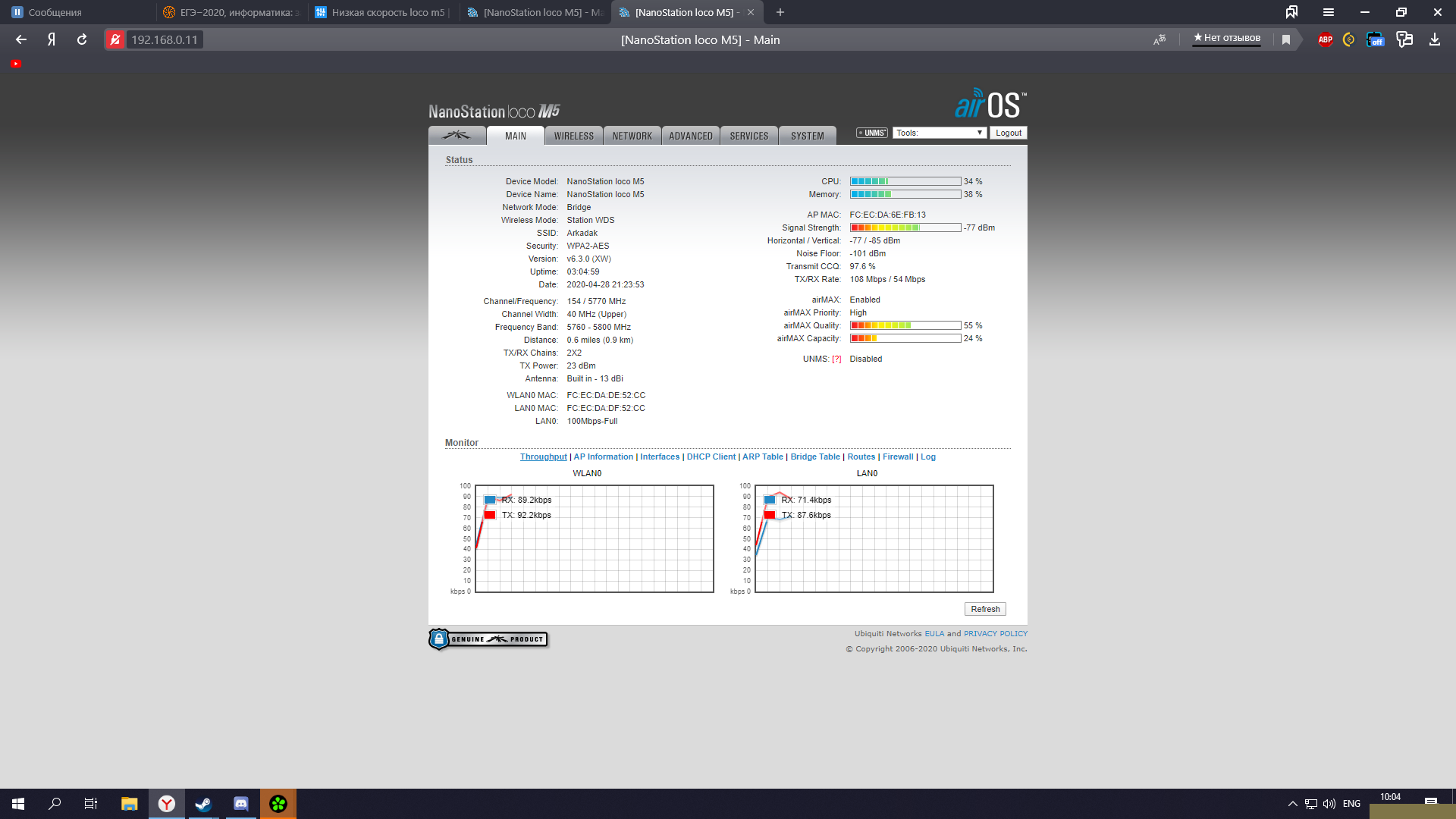The image size is (1456, 819).
Task: Open the AP Information link
Action: click(604, 457)
